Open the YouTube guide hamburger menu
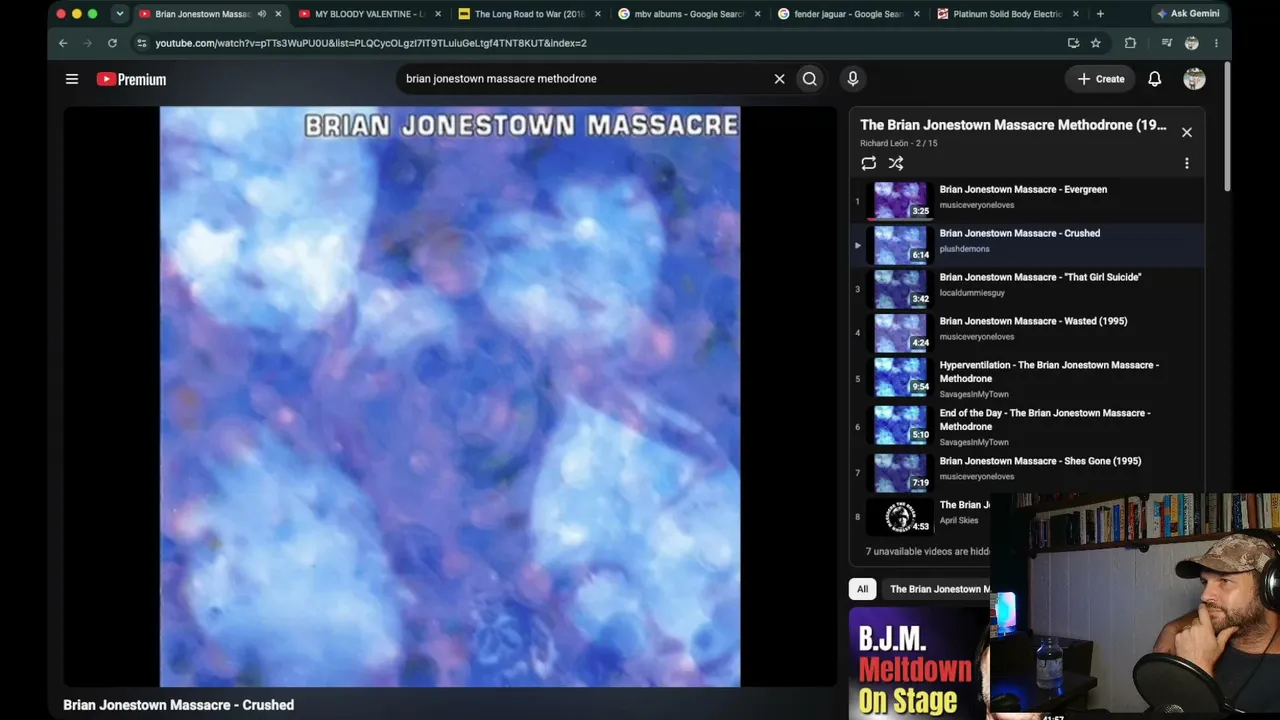 (72, 79)
